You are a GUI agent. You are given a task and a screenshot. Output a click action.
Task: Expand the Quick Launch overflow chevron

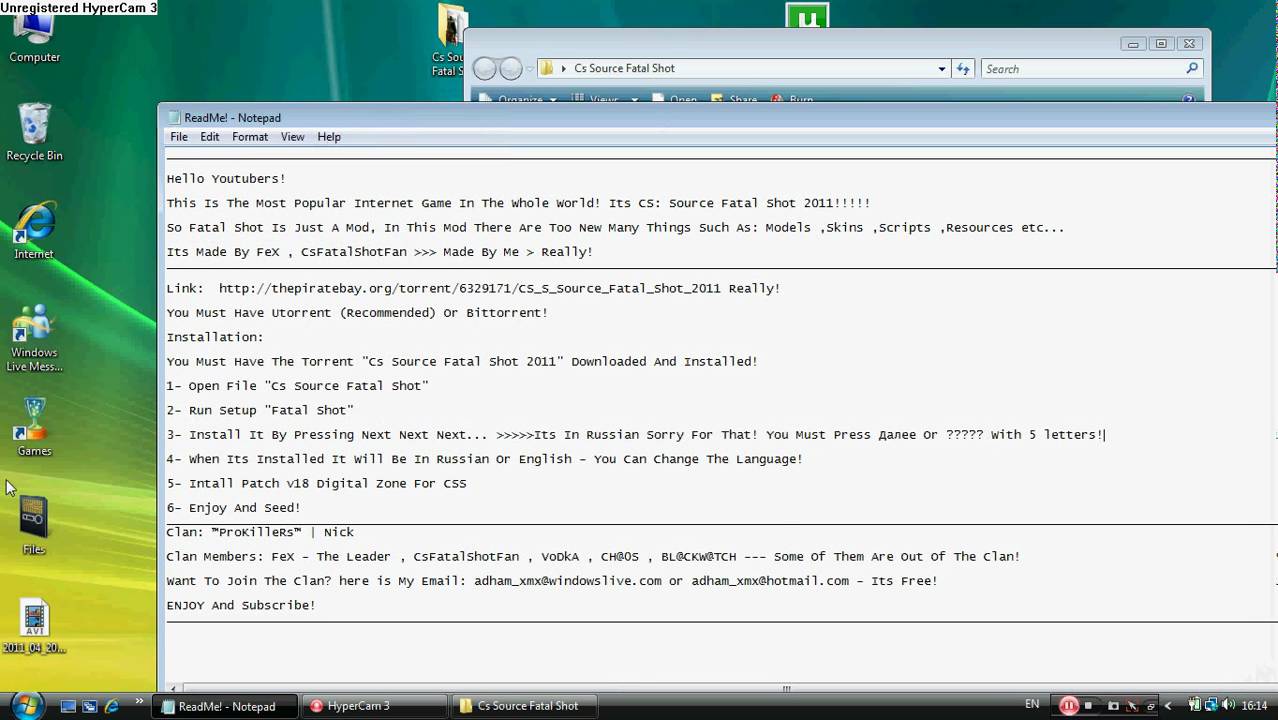[139, 701]
